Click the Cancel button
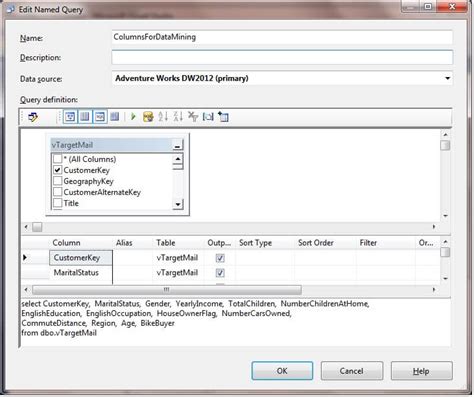This screenshot has width=474, height=397. pyautogui.click(x=352, y=371)
